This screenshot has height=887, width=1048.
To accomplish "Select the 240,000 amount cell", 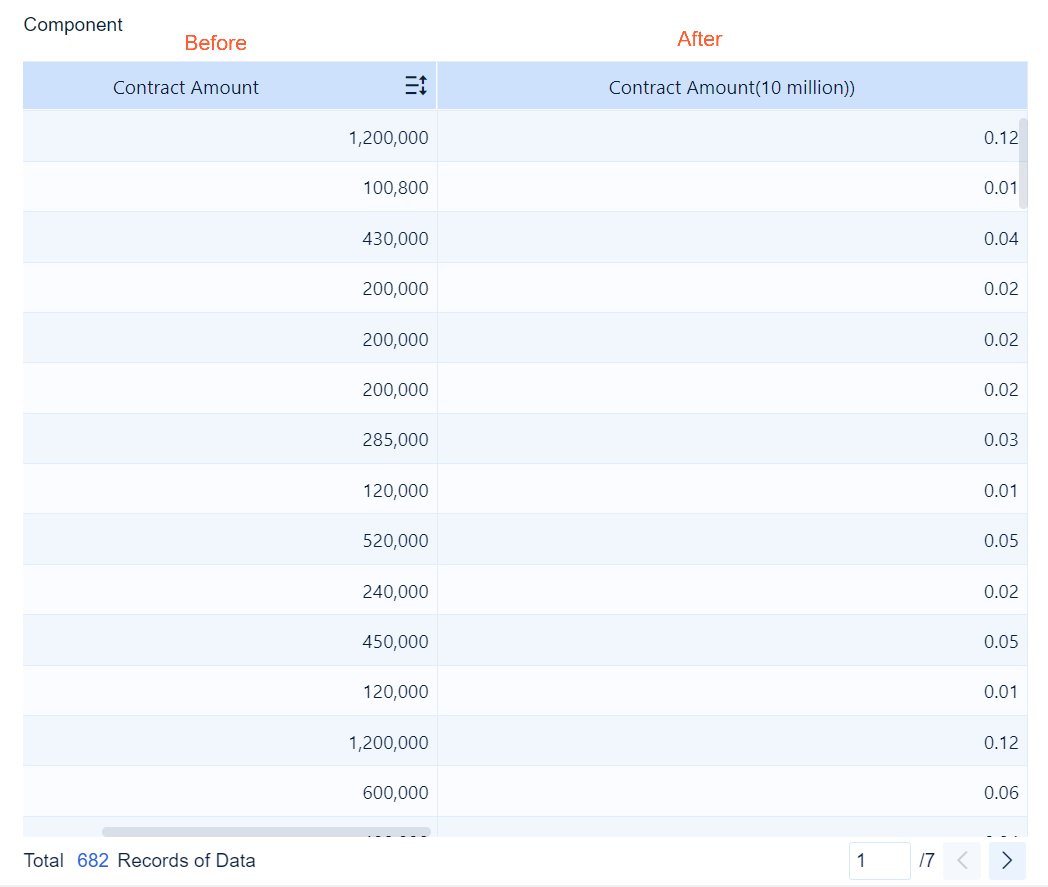I will click(x=395, y=591).
